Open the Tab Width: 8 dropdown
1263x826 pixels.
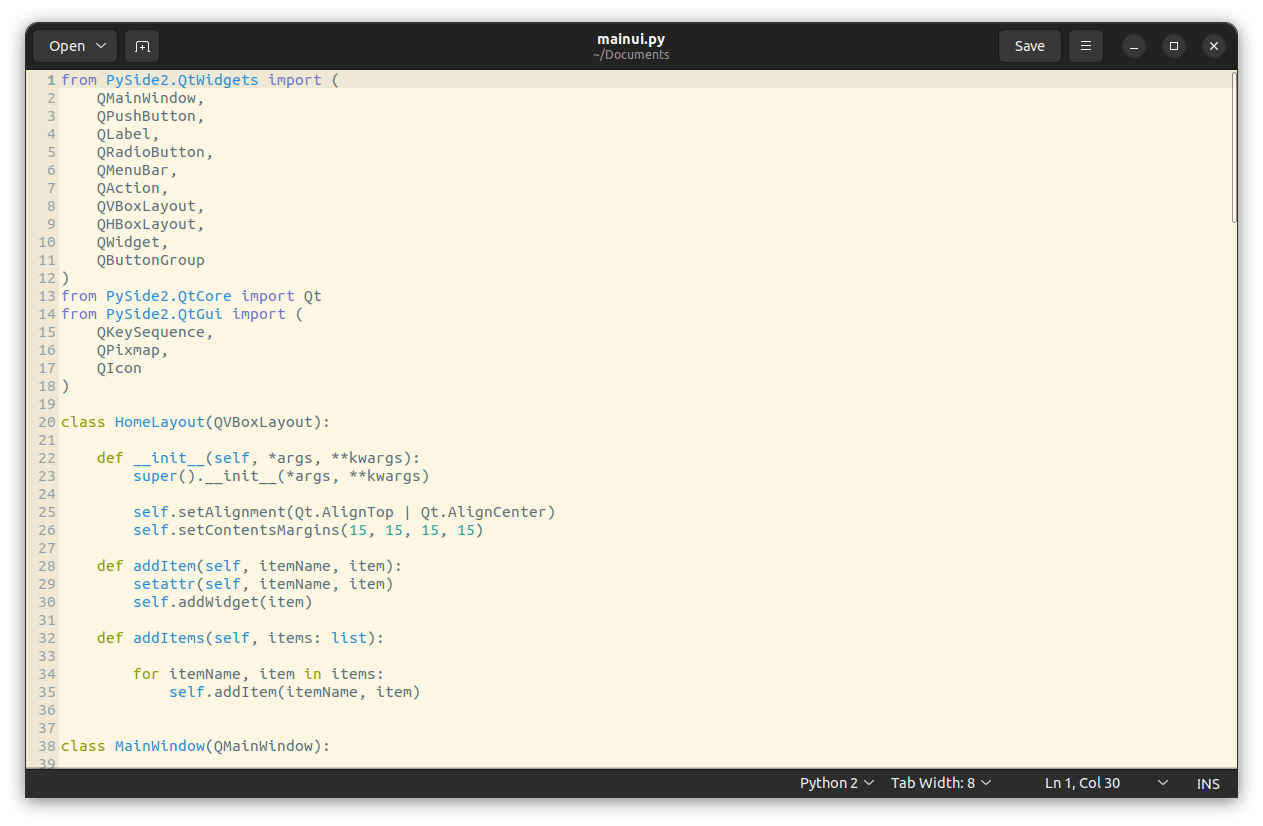941,783
